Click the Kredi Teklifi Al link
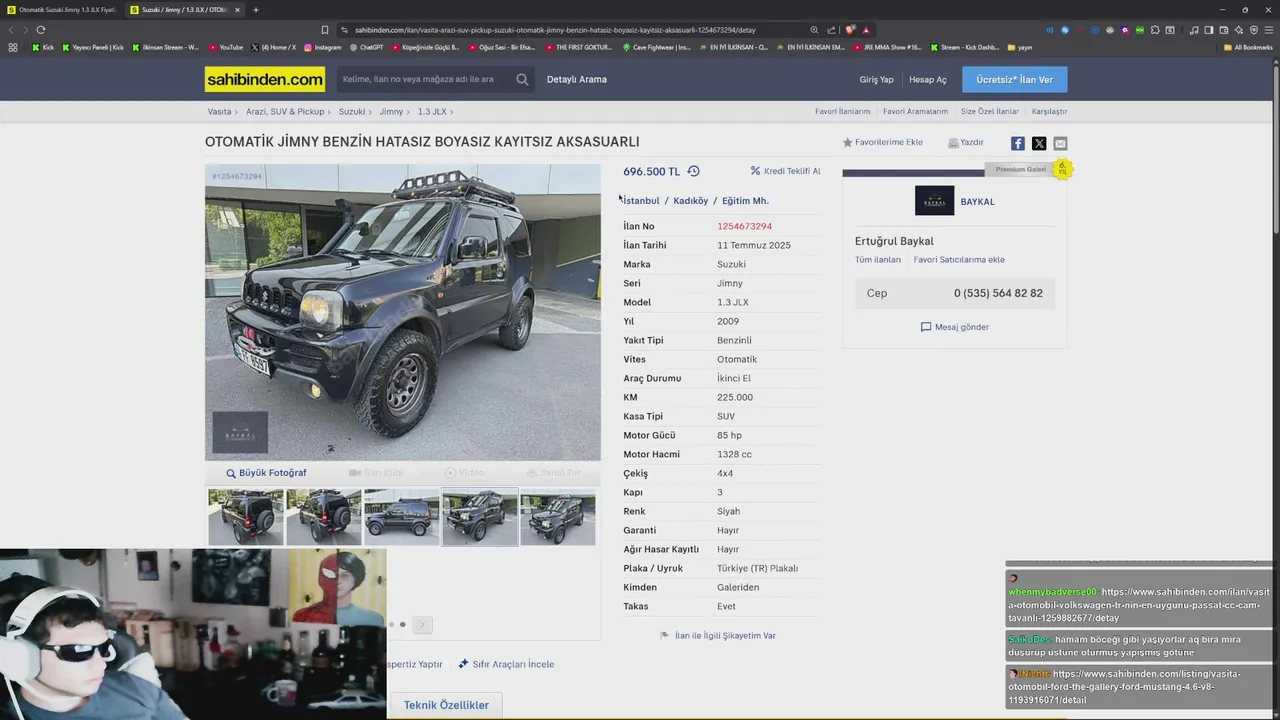Screen dimensions: 1280x720 click(x=785, y=171)
